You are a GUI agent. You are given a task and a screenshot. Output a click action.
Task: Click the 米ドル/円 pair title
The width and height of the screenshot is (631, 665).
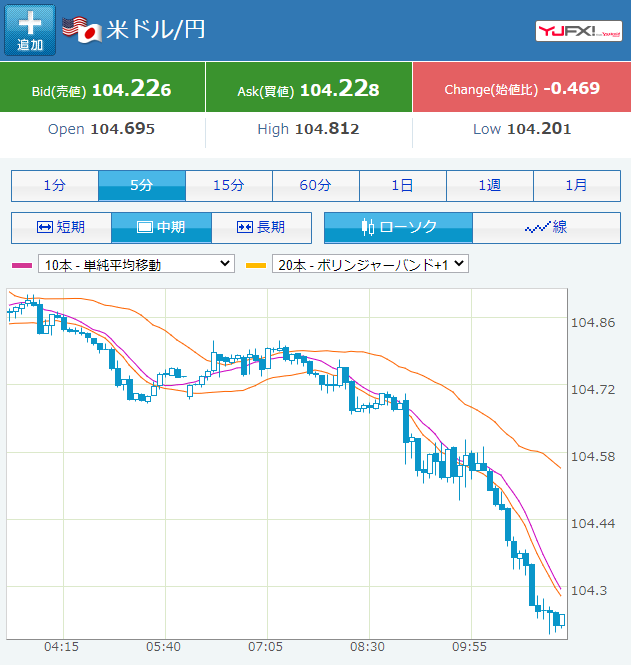tap(156, 30)
